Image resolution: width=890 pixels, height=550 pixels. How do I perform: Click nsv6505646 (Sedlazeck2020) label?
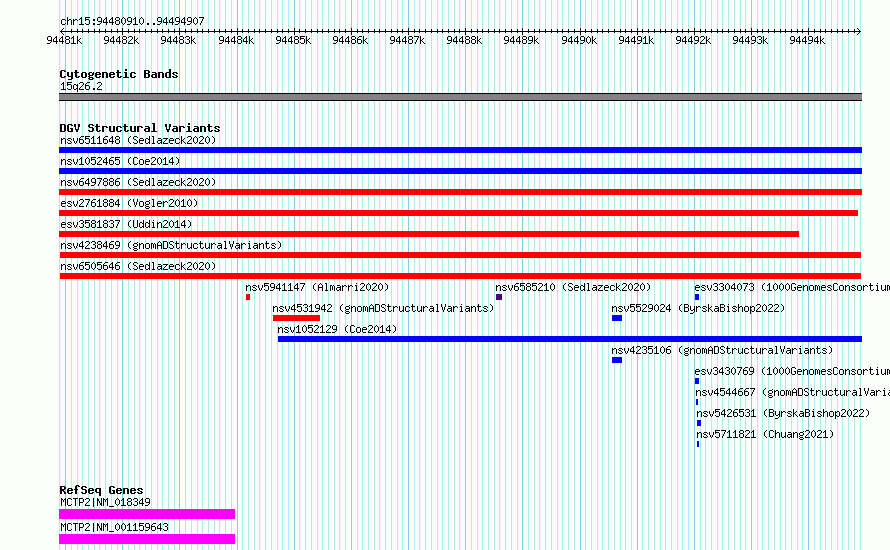tap(138, 266)
